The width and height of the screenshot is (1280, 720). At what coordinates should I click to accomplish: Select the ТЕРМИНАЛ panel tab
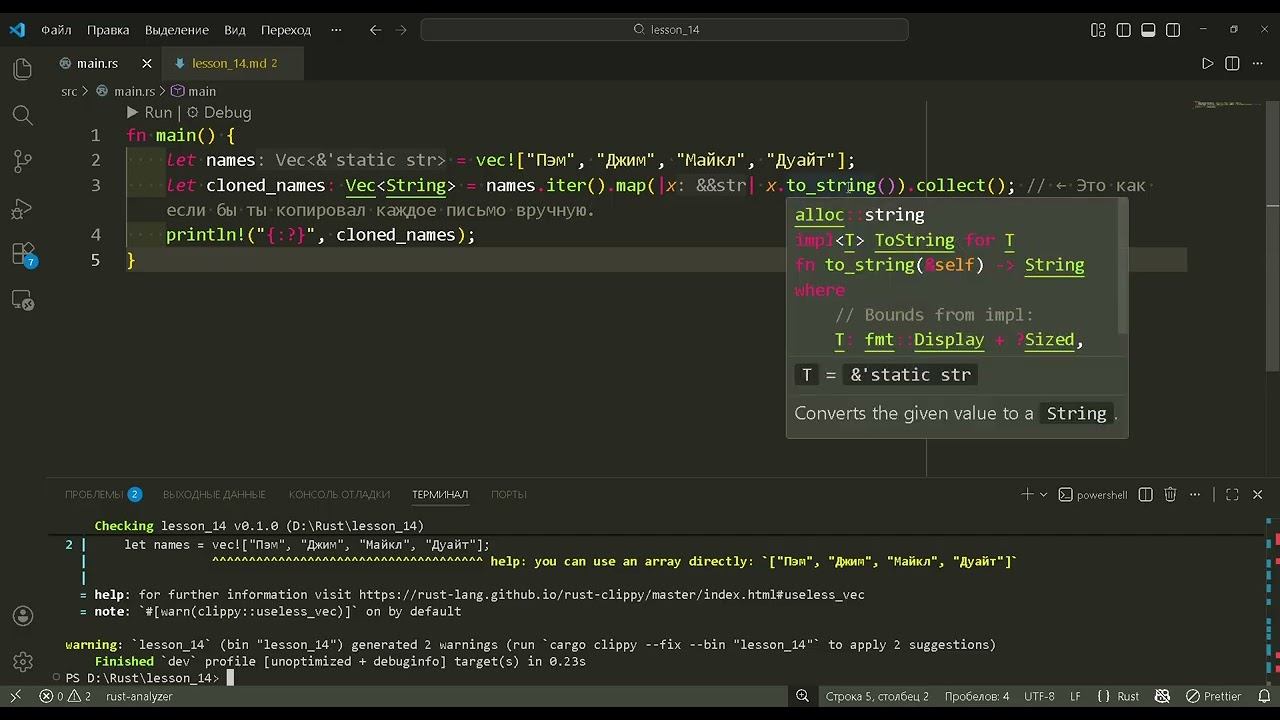[440, 494]
